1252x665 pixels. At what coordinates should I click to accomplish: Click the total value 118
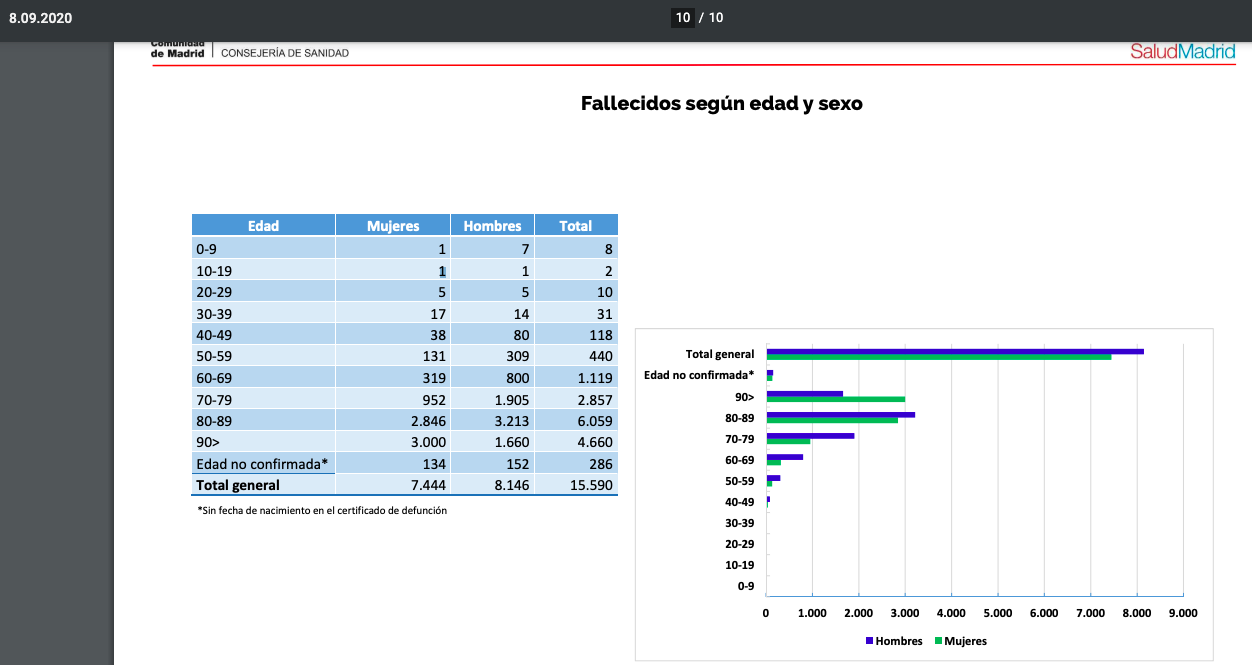tap(600, 334)
